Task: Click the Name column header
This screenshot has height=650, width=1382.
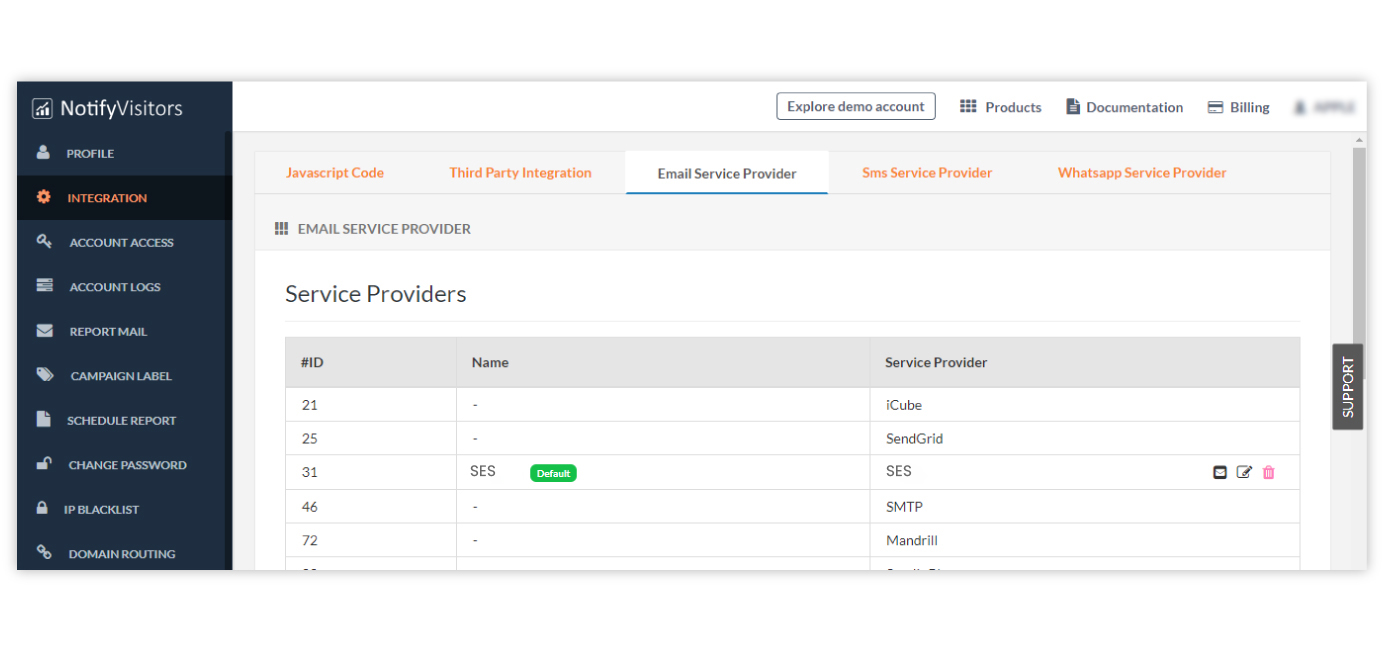Action: tap(490, 362)
